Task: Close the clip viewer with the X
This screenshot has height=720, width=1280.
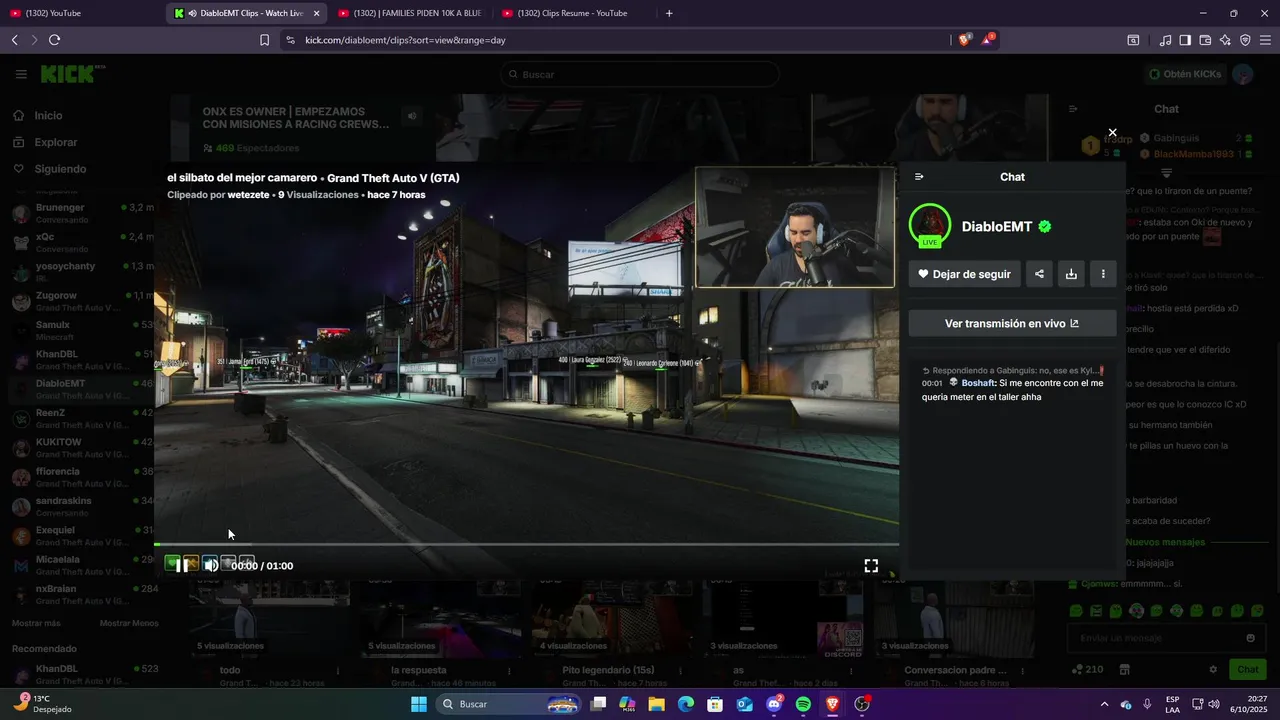Action: (1112, 132)
